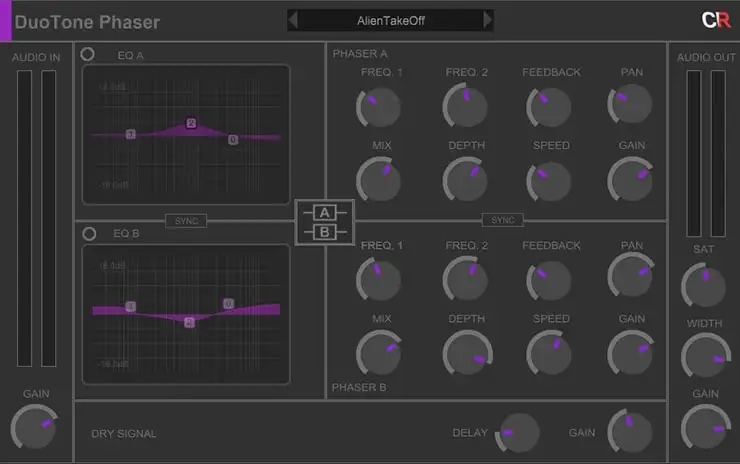Select EQ B band node 1
Viewport: 740px width, 464px height.
(131, 306)
